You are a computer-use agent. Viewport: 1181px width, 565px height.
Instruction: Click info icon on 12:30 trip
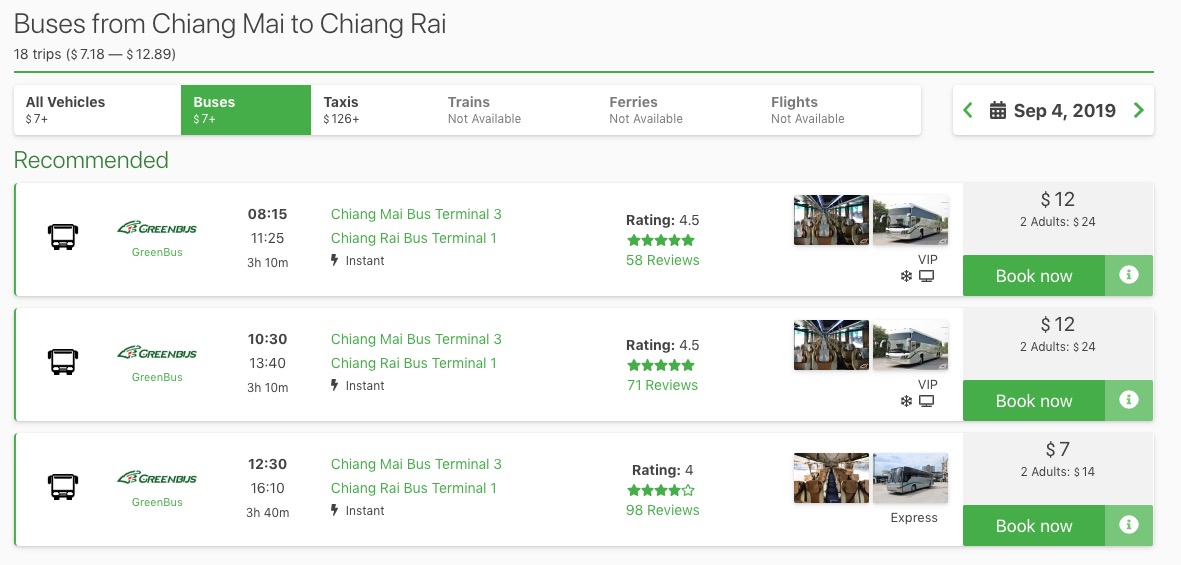1129,525
